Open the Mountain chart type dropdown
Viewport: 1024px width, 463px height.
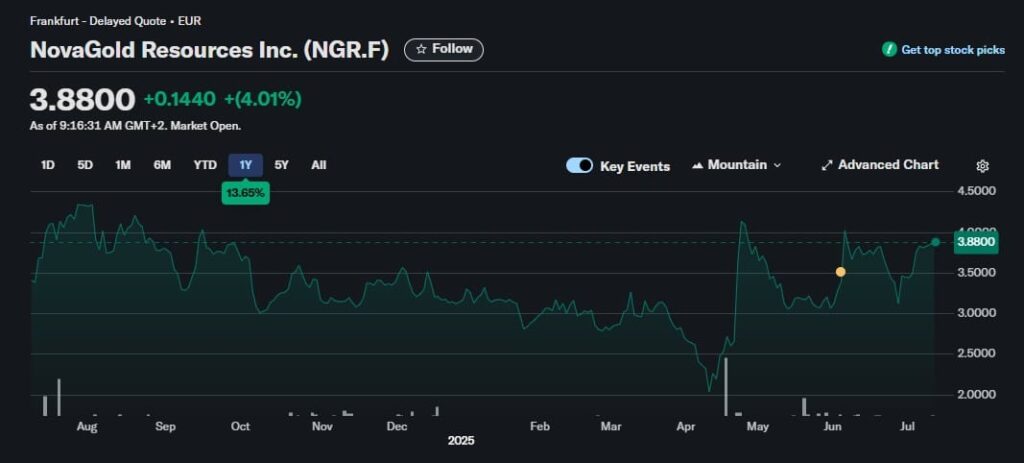pos(736,165)
